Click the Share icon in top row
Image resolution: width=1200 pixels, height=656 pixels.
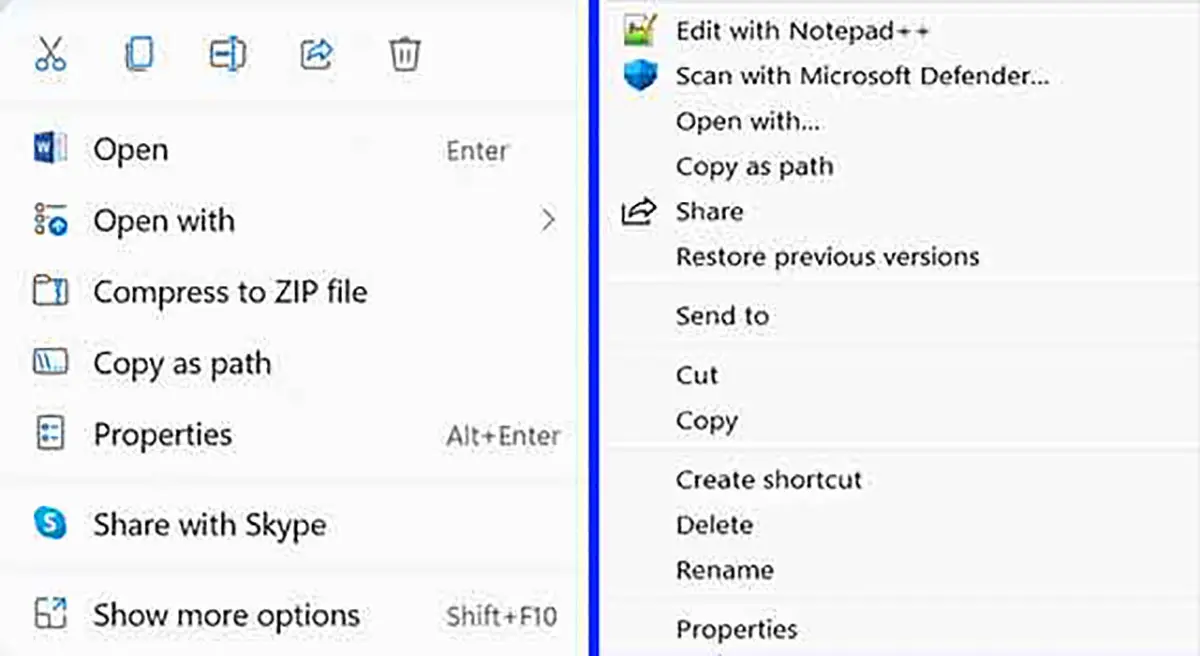point(316,54)
